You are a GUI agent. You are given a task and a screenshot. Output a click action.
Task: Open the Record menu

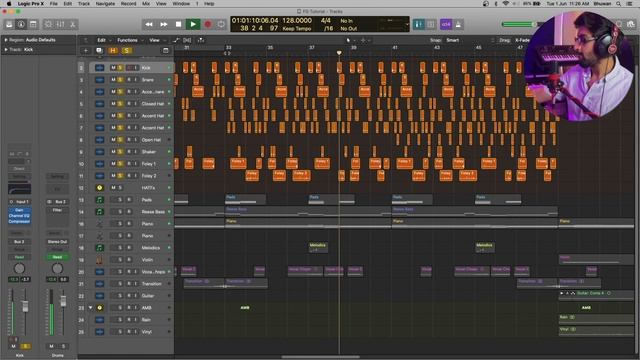[x=128, y=4]
